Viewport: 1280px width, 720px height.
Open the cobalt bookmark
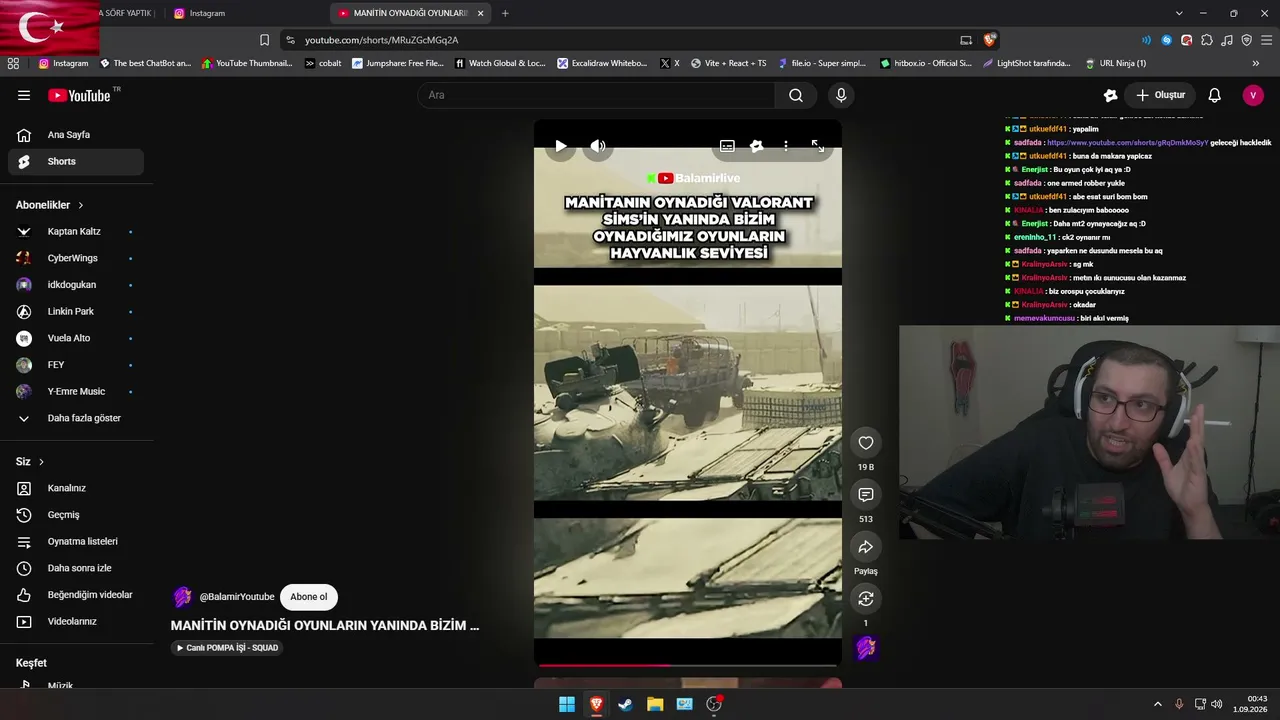pyautogui.click(x=323, y=63)
